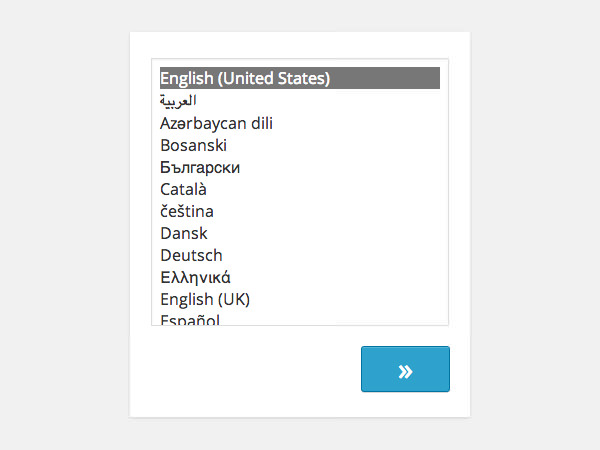
Task: Pick the partially visible Español entry
Action: 190,319
